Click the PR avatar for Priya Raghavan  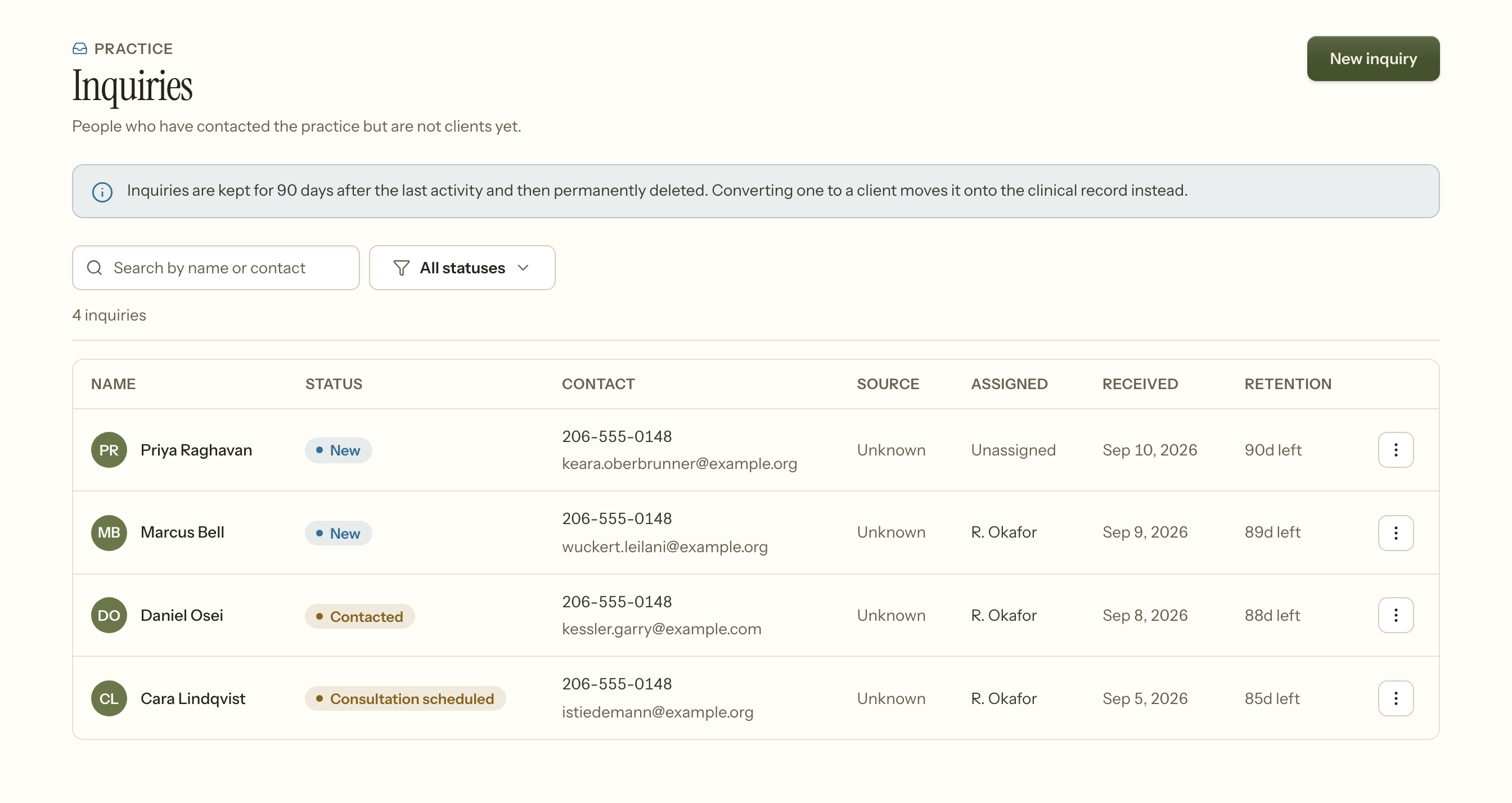click(x=109, y=450)
